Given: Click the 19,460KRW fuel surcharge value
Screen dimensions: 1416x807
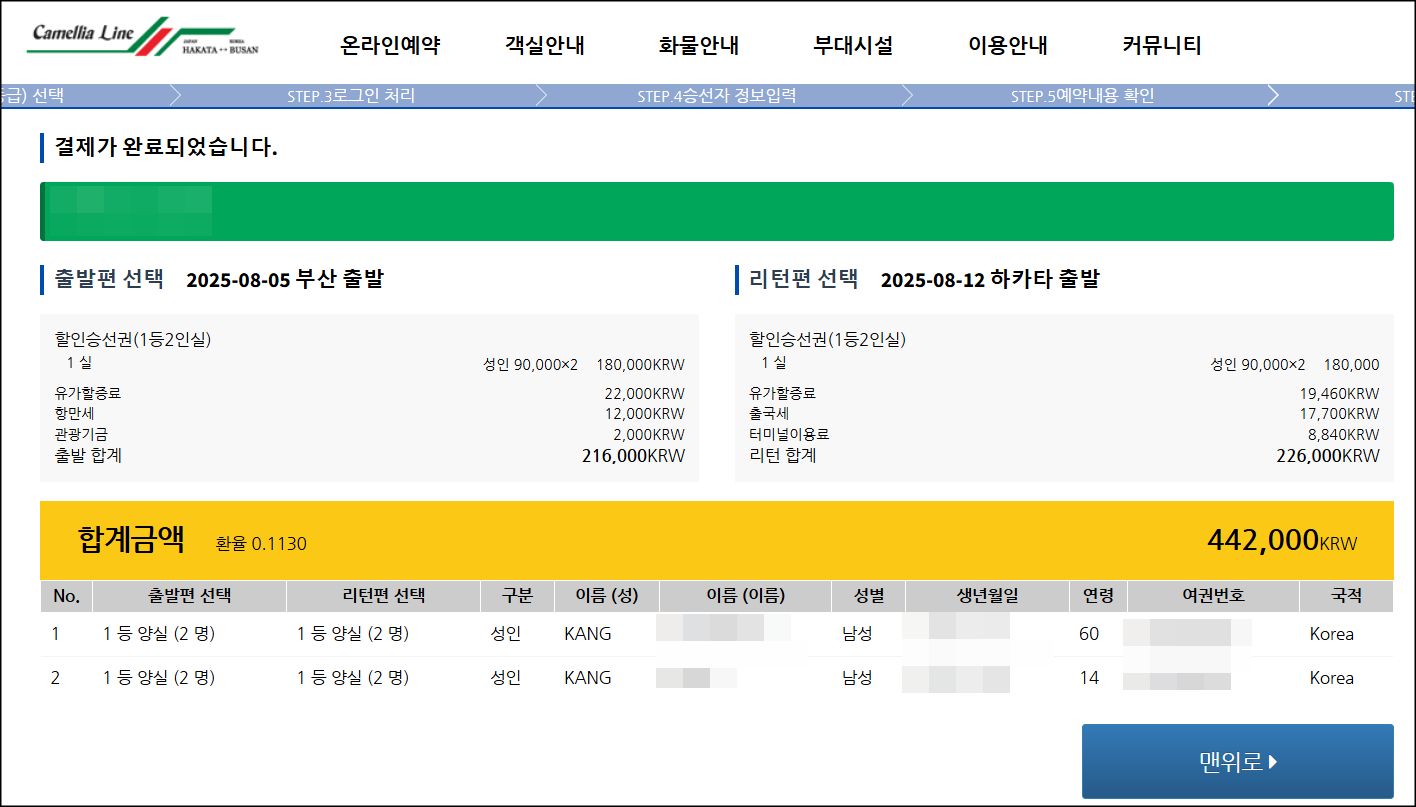Looking at the screenshot, I should tap(1339, 394).
